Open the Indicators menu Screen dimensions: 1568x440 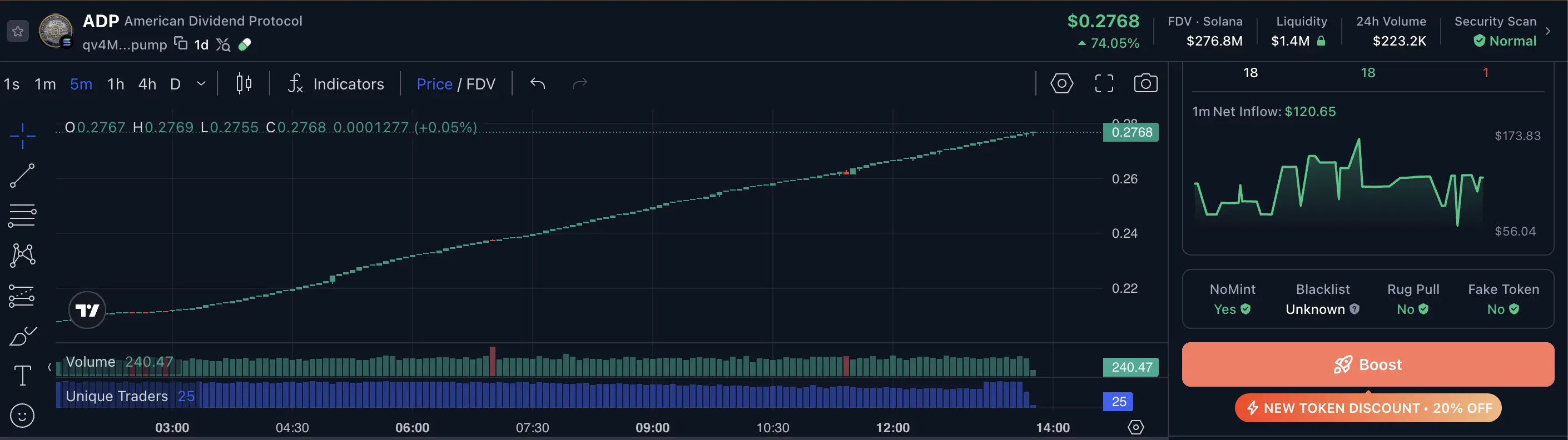(x=336, y=84)
